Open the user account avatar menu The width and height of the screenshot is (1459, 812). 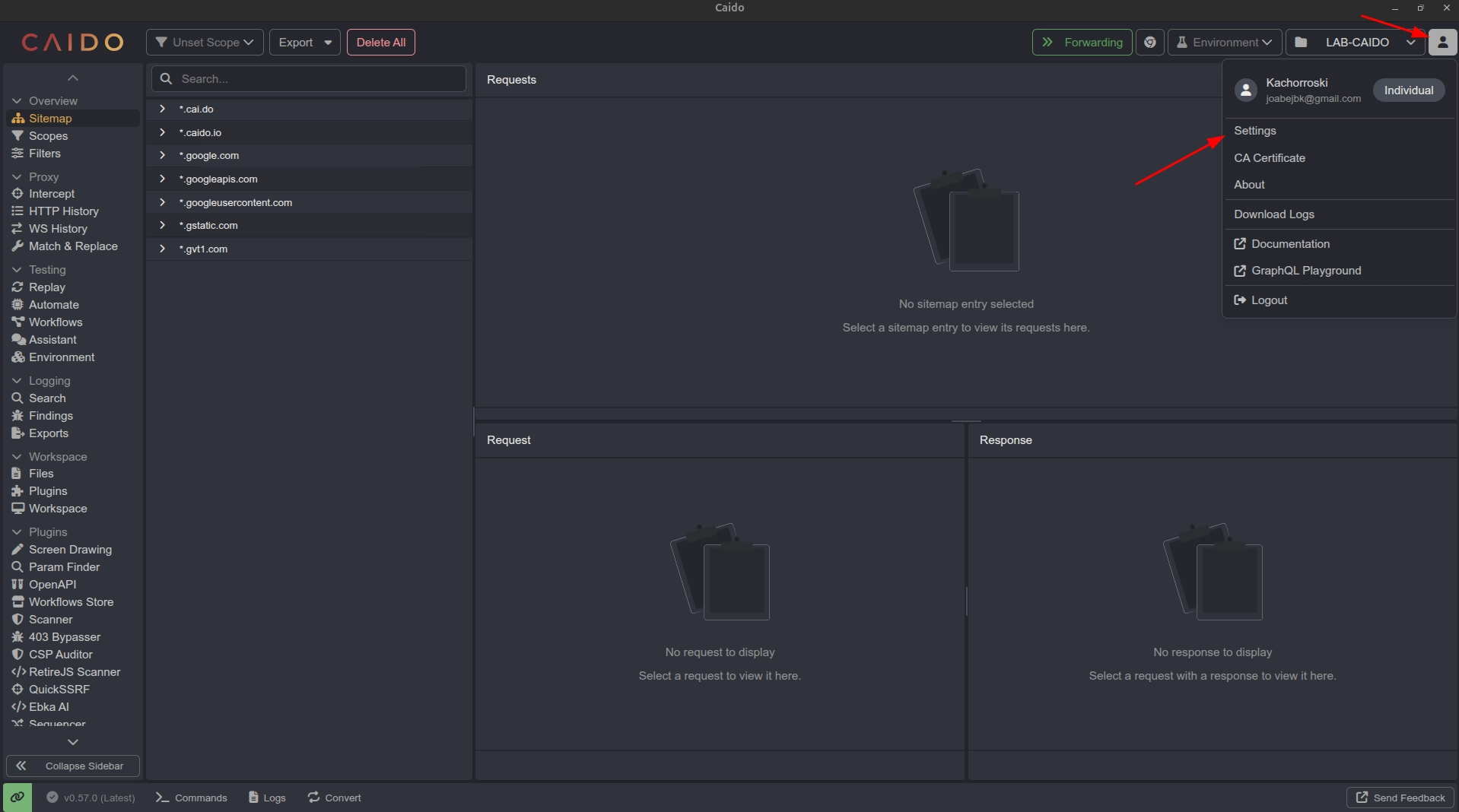pos(1442,43)
